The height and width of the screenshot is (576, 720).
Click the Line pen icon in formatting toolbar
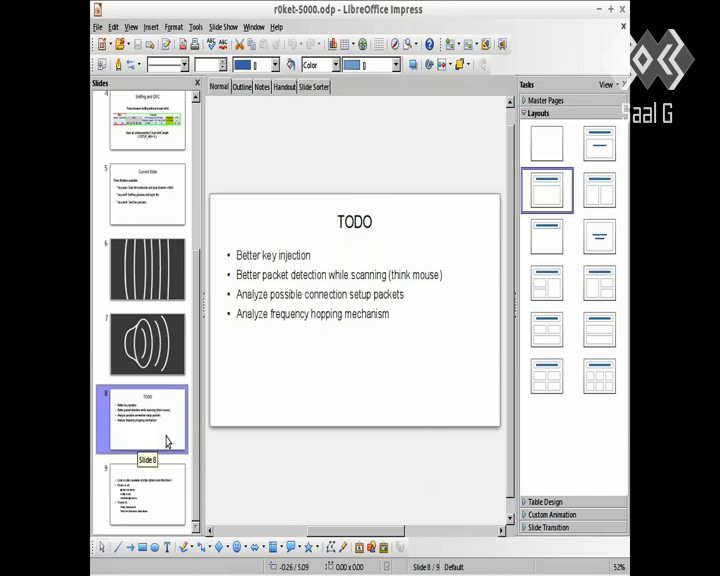[x=118, y=64]
